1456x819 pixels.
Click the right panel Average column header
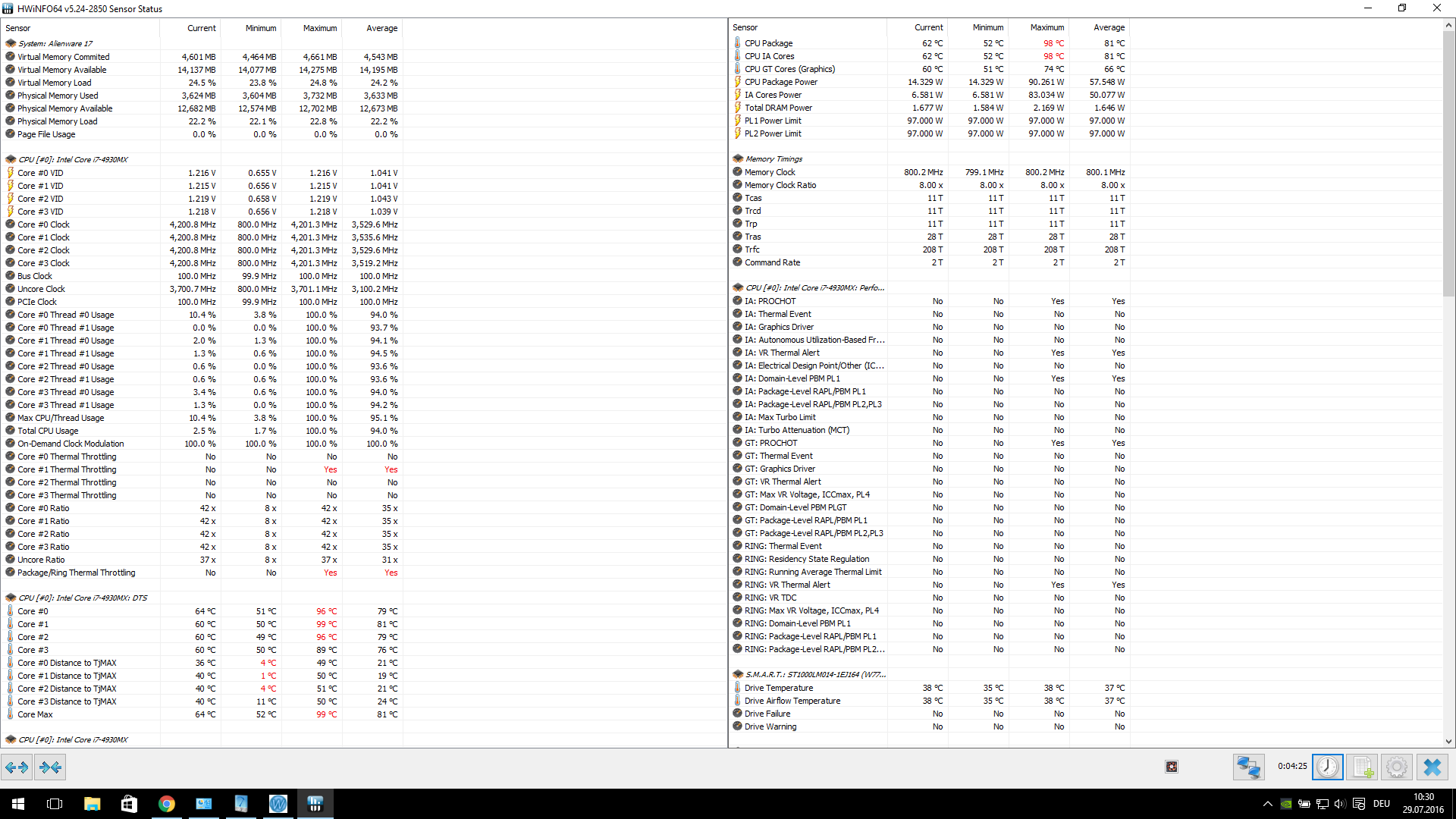(x=1100, y=27)
